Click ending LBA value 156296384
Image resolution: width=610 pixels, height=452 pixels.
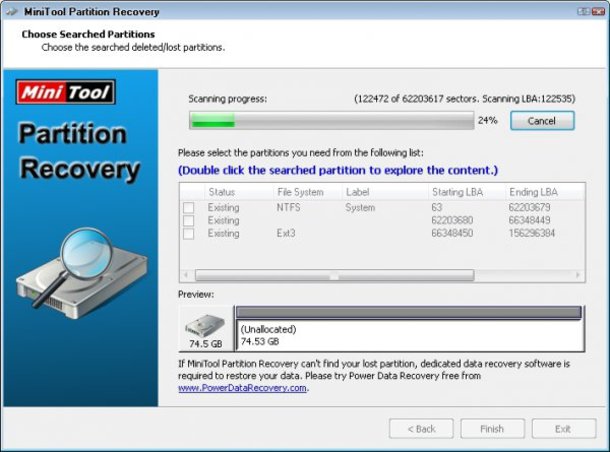click(532, 233)
